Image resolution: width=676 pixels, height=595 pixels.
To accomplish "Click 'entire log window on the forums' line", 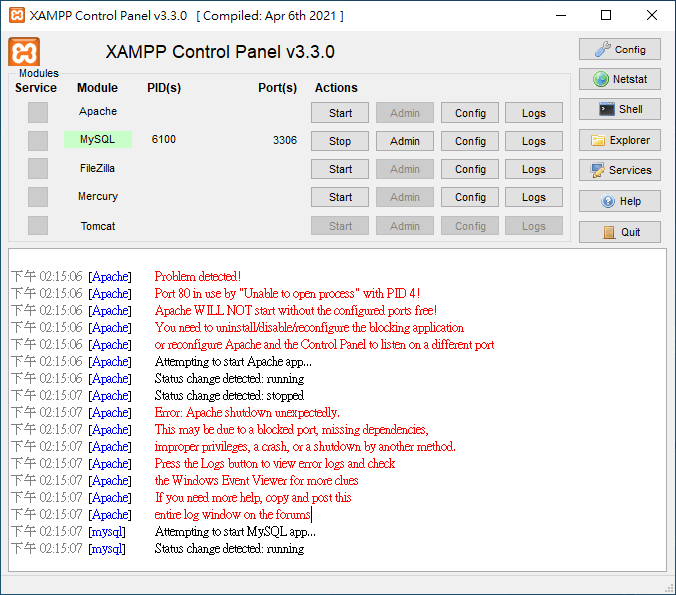I will 232,514.
